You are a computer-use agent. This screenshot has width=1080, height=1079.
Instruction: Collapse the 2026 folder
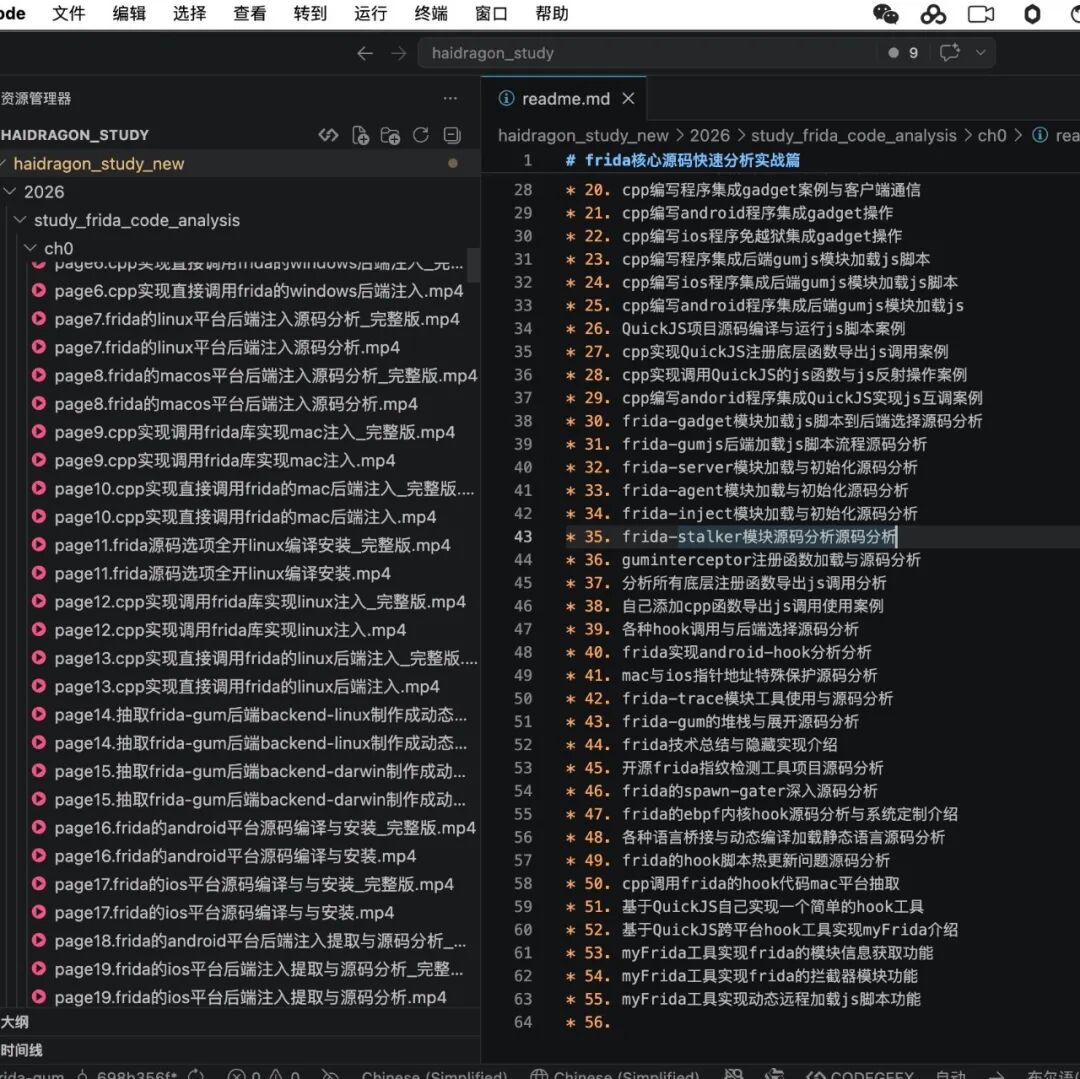(x=10, y=191)
